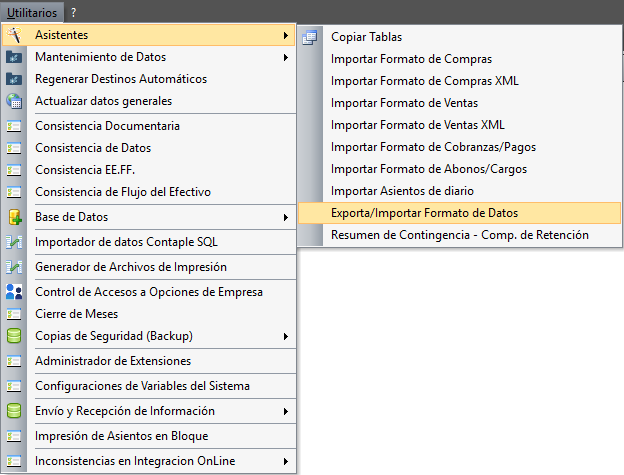
Task: Launch Importador de datos Contaple SQL
Action: pyautogui.click(x=149, y=242)
